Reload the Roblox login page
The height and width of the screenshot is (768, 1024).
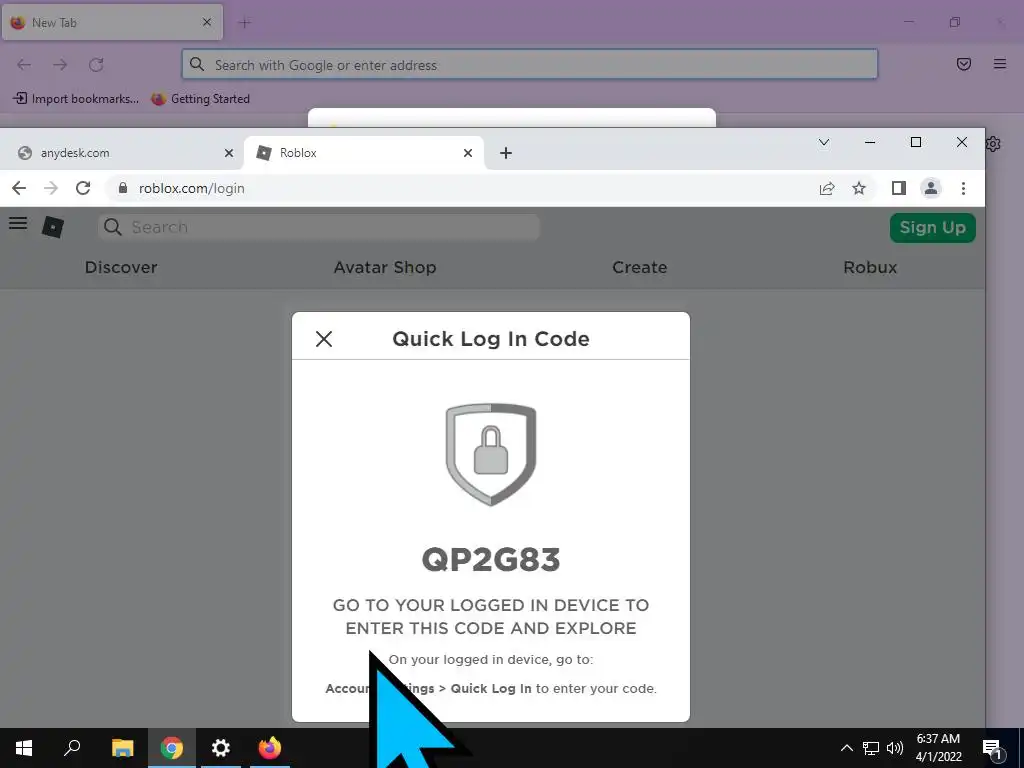pos(83,188)
